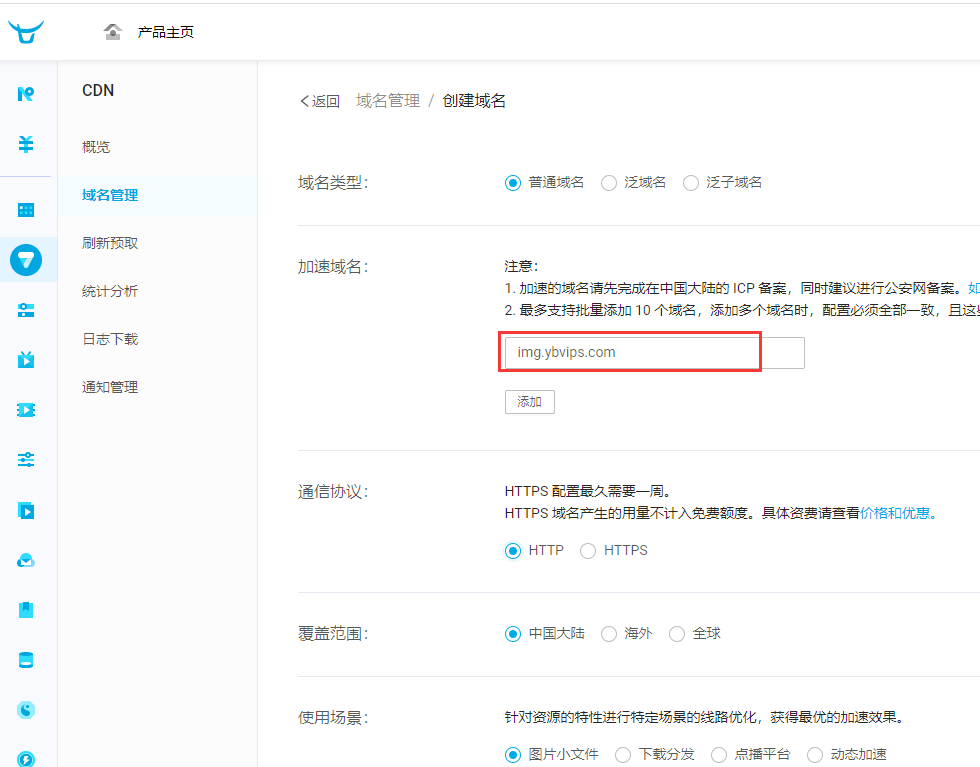Click the Qiniu bull logo

coord(26,32)
